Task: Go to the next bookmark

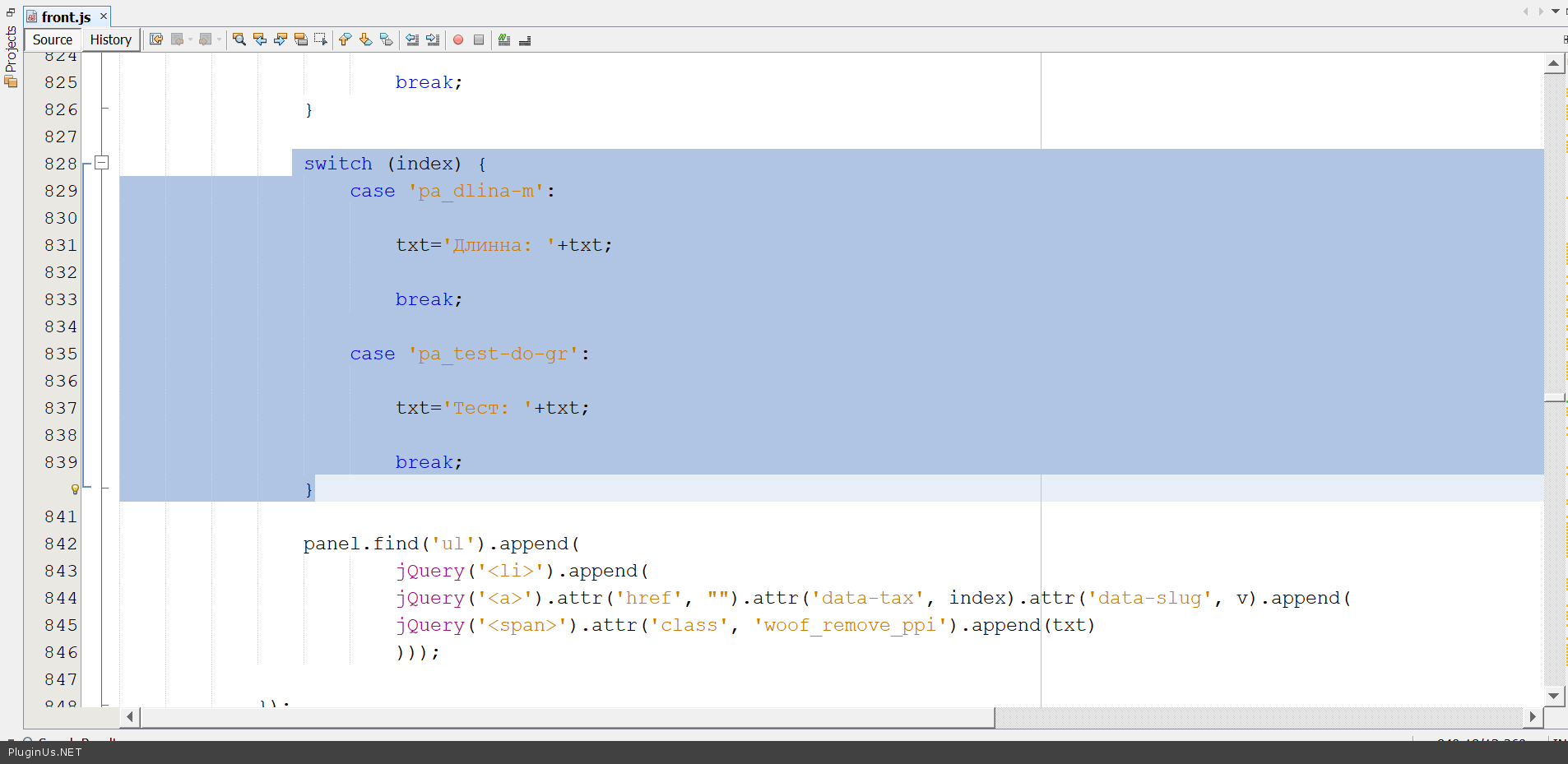Action: click(366, 39)
